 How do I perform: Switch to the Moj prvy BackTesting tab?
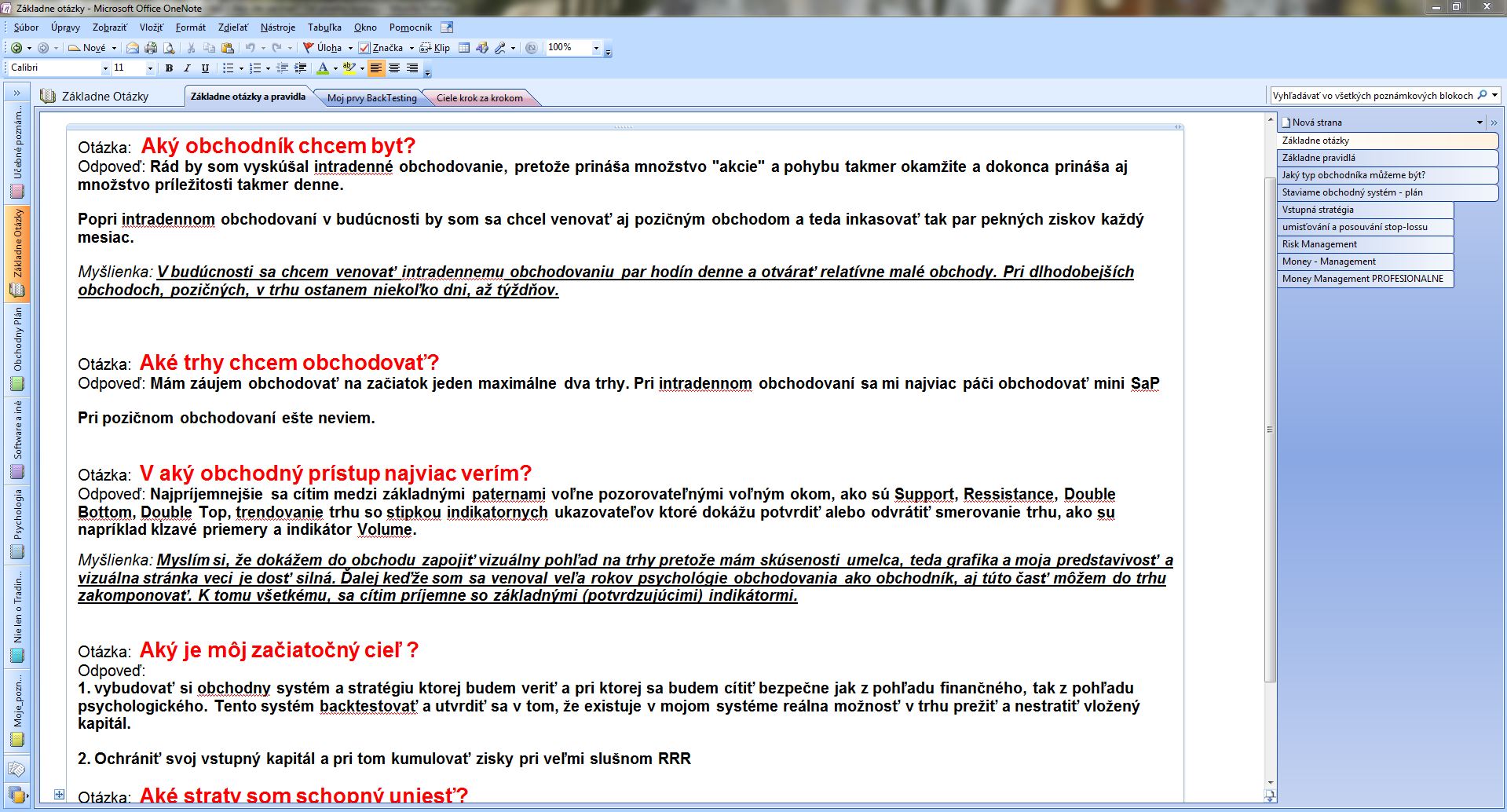[x=371, y=98]
